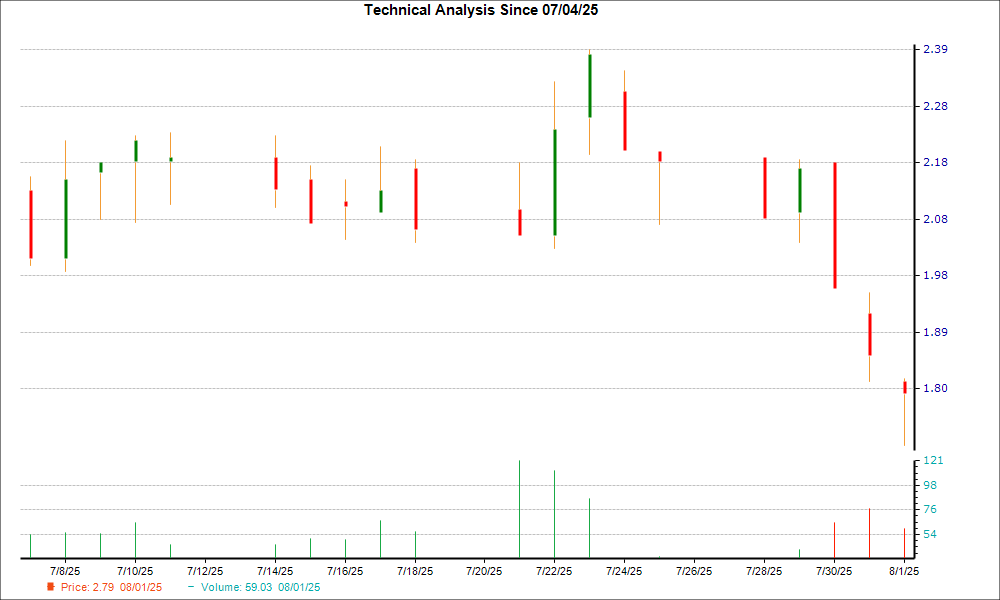Click the teal Volume legend dash icon

[191, 587]
